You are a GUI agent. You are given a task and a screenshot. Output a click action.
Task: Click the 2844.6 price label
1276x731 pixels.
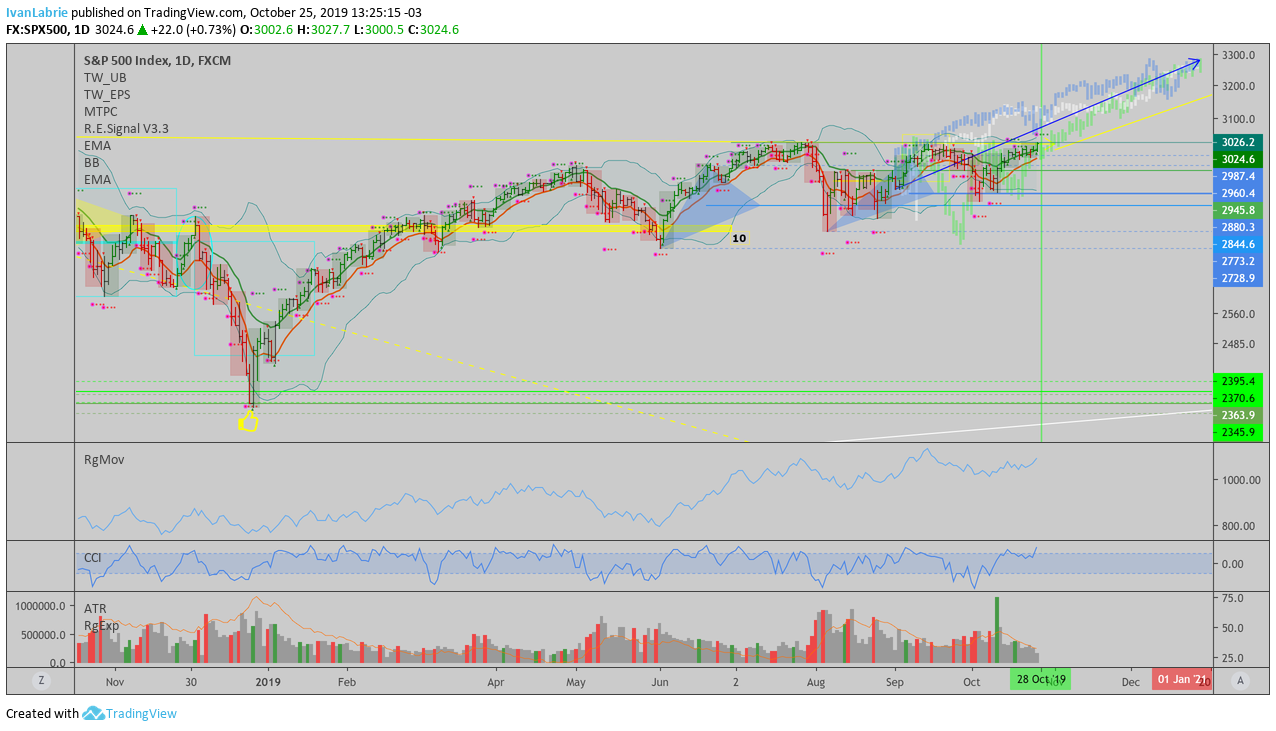pyautogui.click(x=1238, y=244)
